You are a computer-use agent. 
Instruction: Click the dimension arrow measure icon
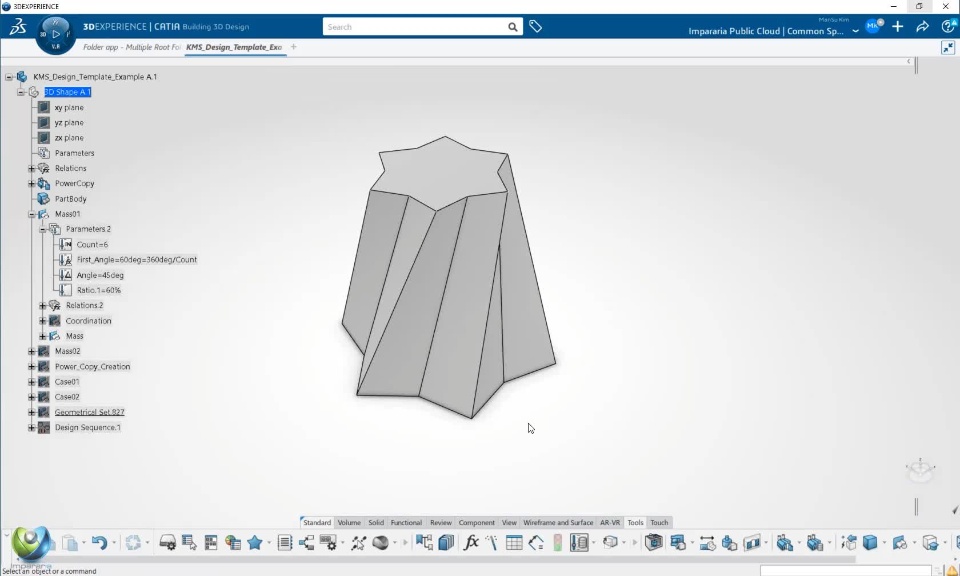707,542
